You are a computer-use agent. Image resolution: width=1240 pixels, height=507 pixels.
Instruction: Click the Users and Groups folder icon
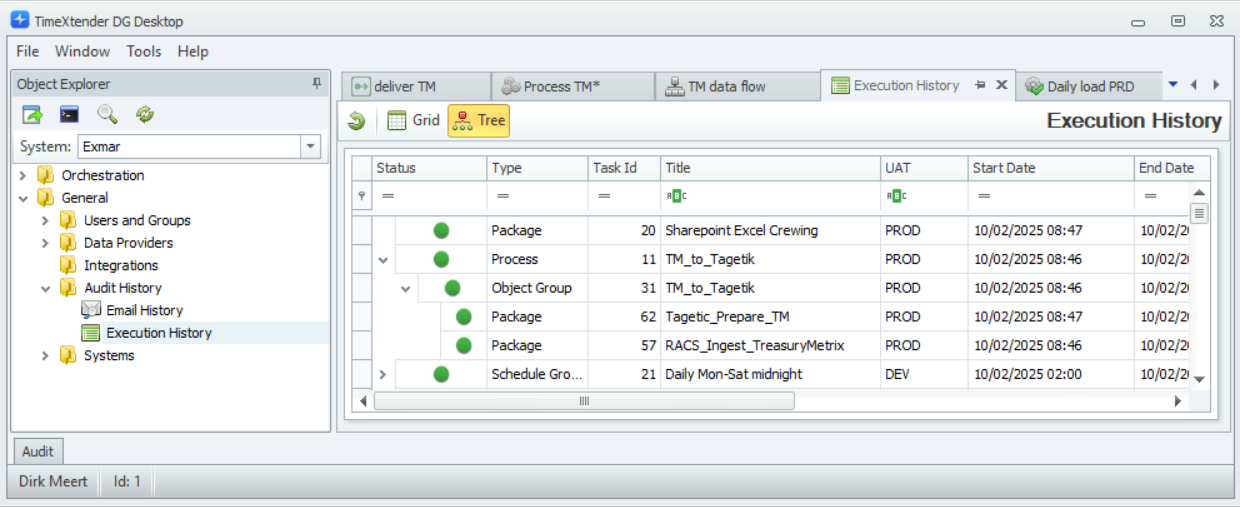tap(68, 220)
